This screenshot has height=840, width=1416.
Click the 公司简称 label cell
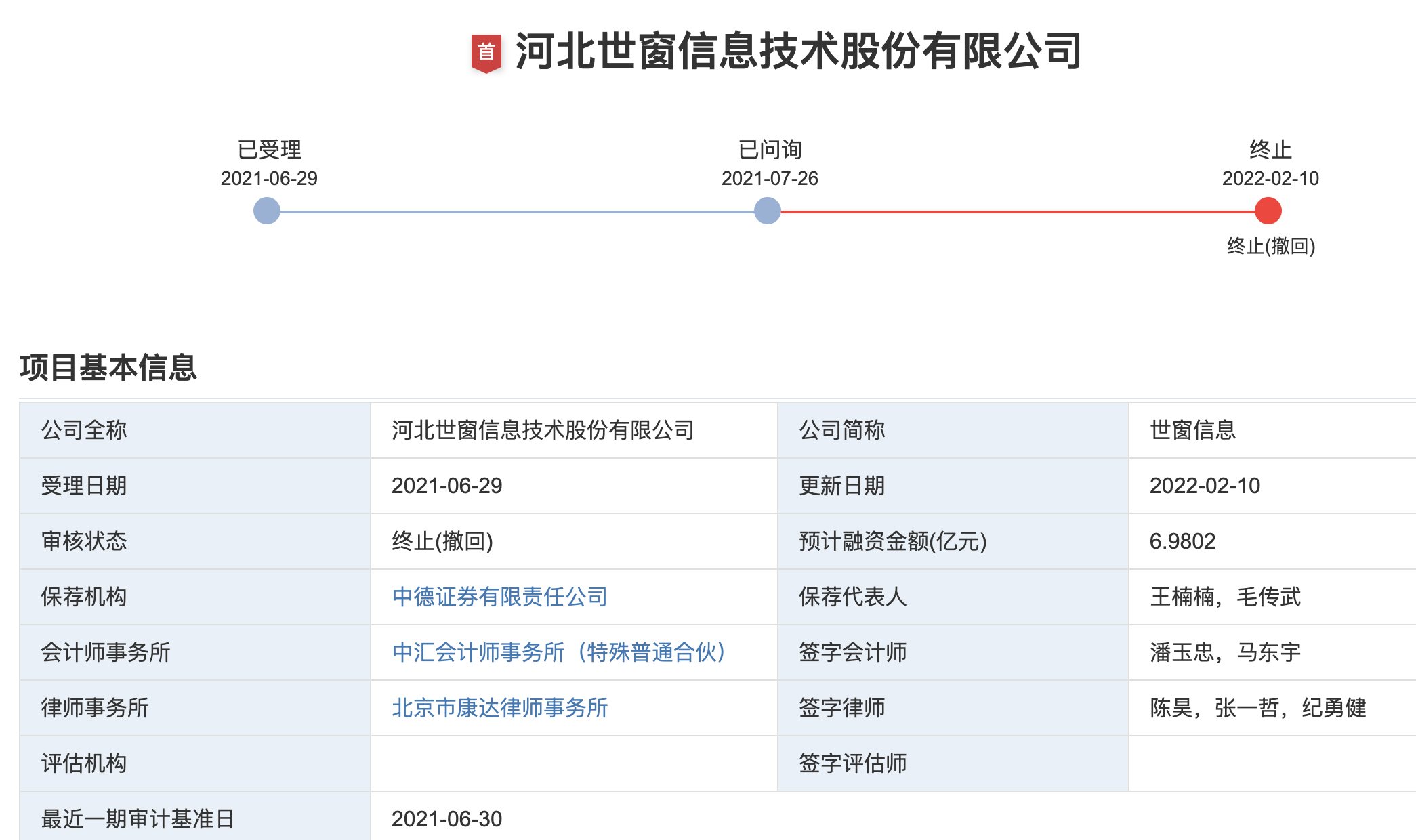click(x=953, y=430)
